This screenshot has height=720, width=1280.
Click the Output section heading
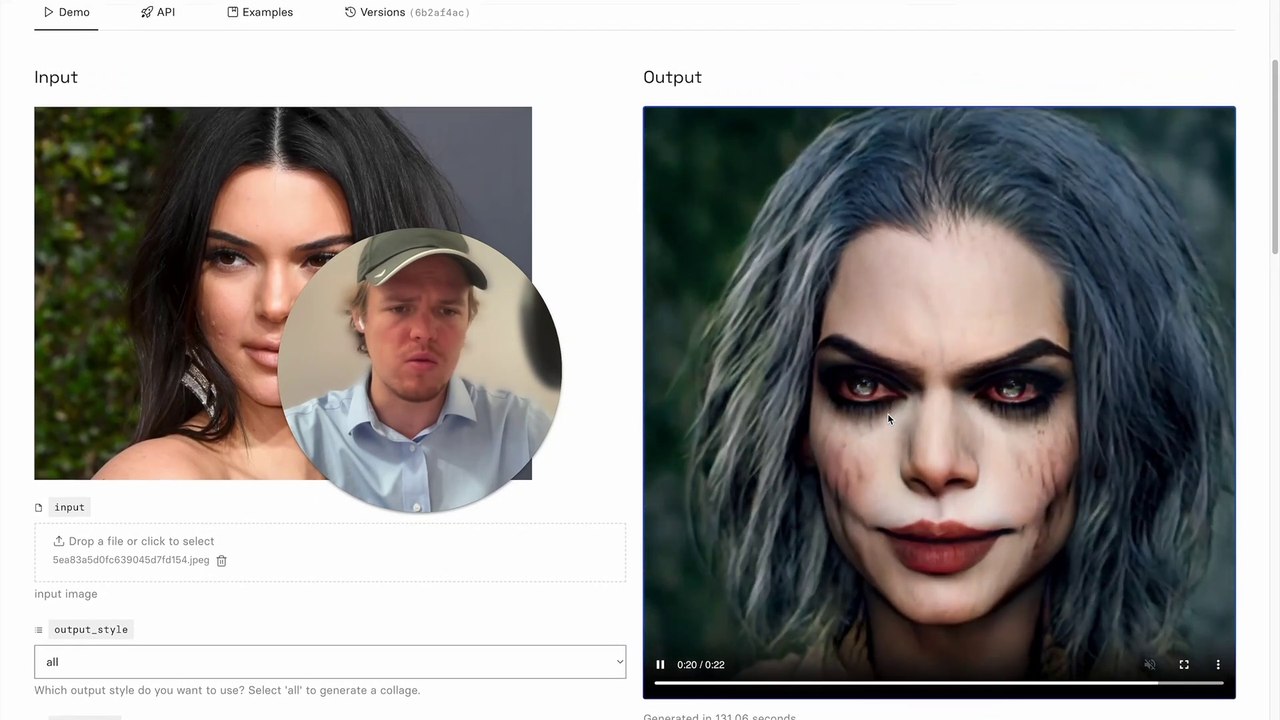[x=672, y=77]
